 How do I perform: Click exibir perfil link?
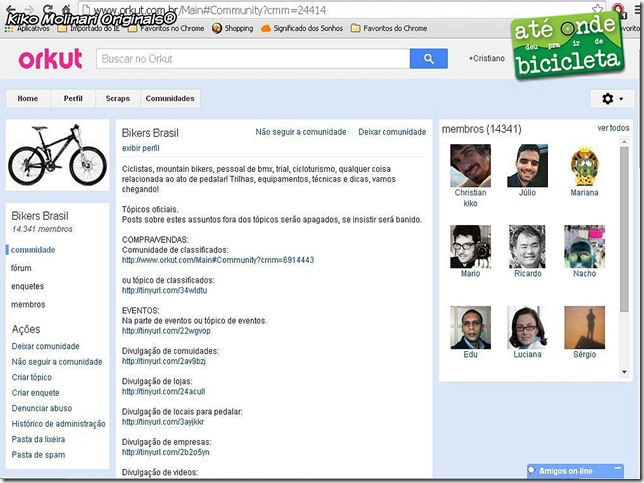[x=140, y=148]
